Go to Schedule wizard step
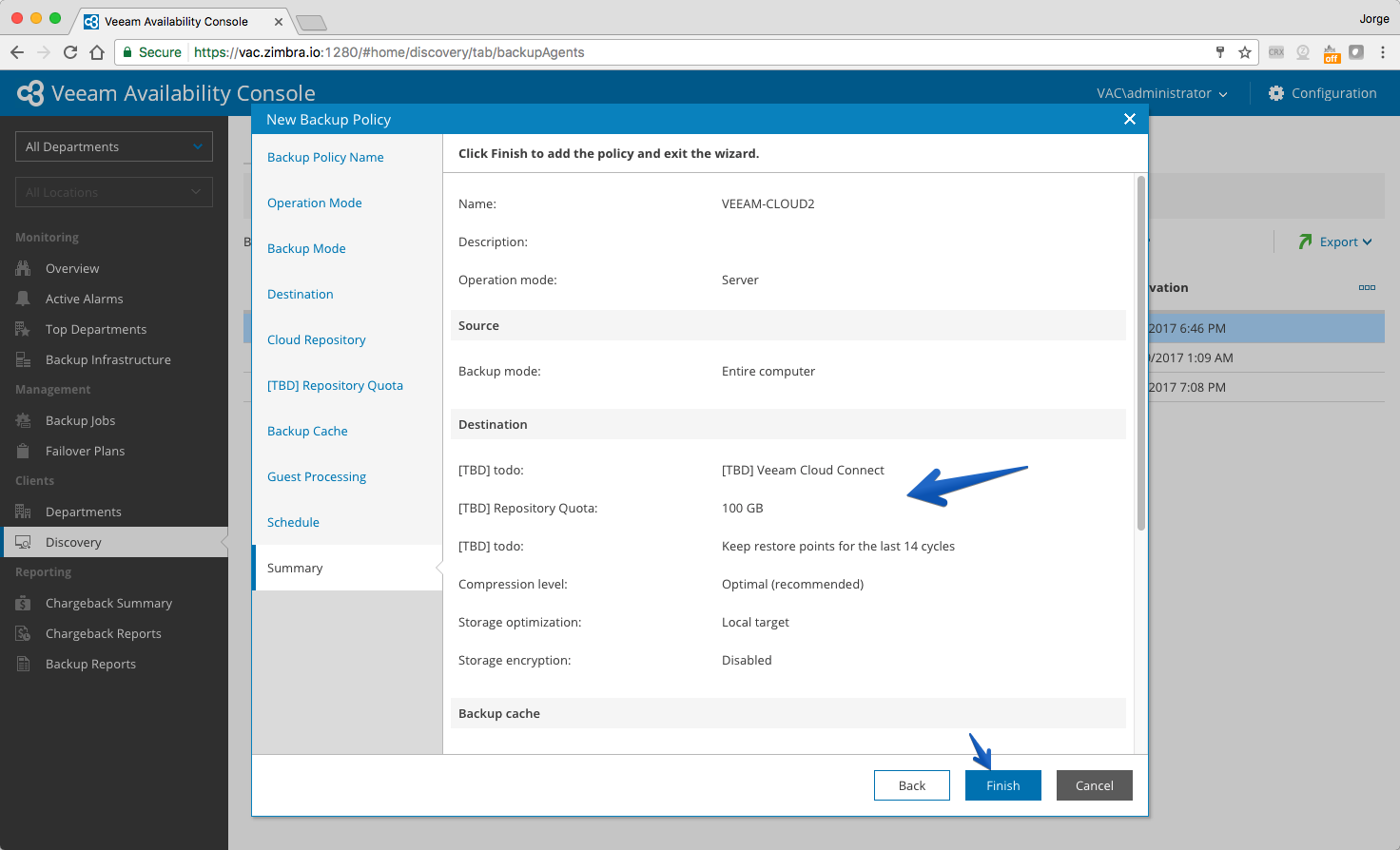 (293, 522)
